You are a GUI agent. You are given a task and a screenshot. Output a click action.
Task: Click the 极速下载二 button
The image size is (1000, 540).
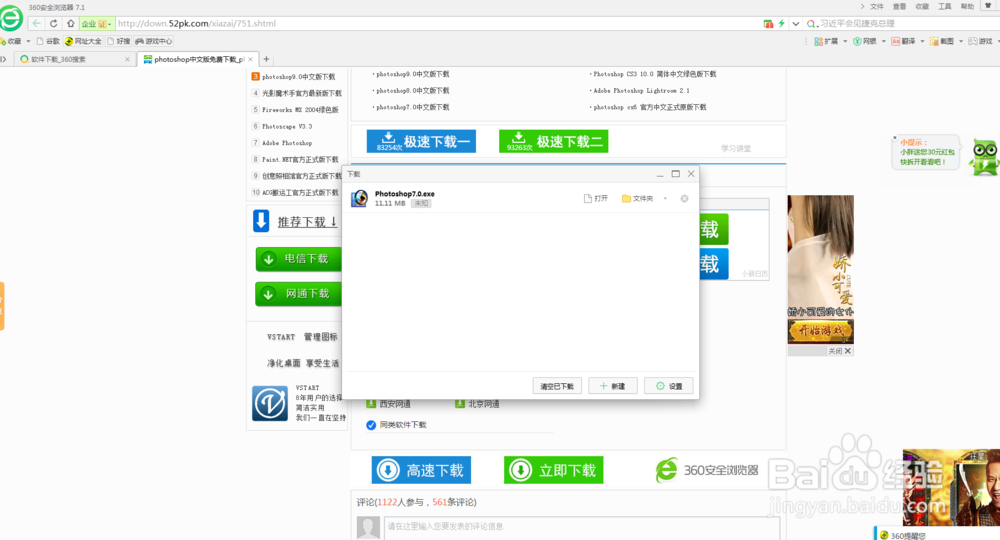coord(554,141)
